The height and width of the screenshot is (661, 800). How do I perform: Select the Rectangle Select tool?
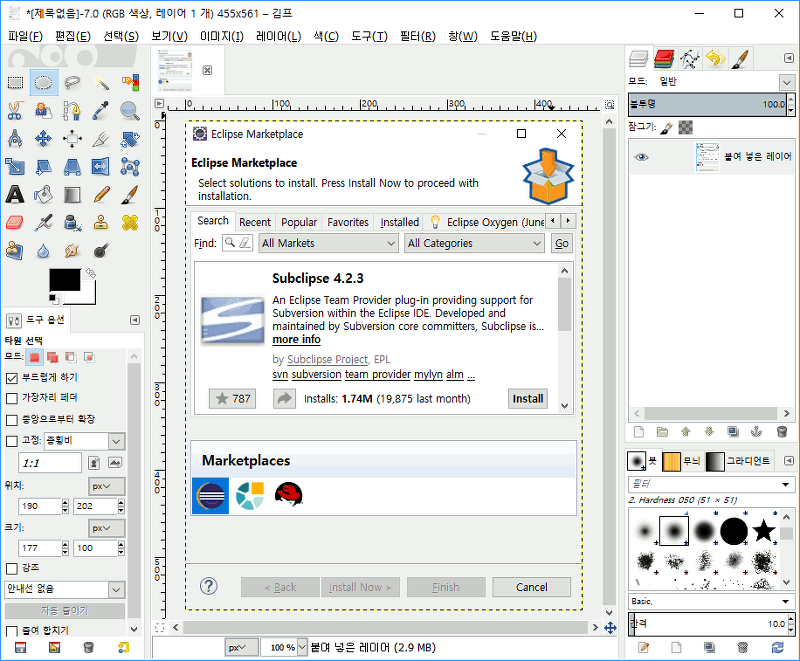(15, 83)
